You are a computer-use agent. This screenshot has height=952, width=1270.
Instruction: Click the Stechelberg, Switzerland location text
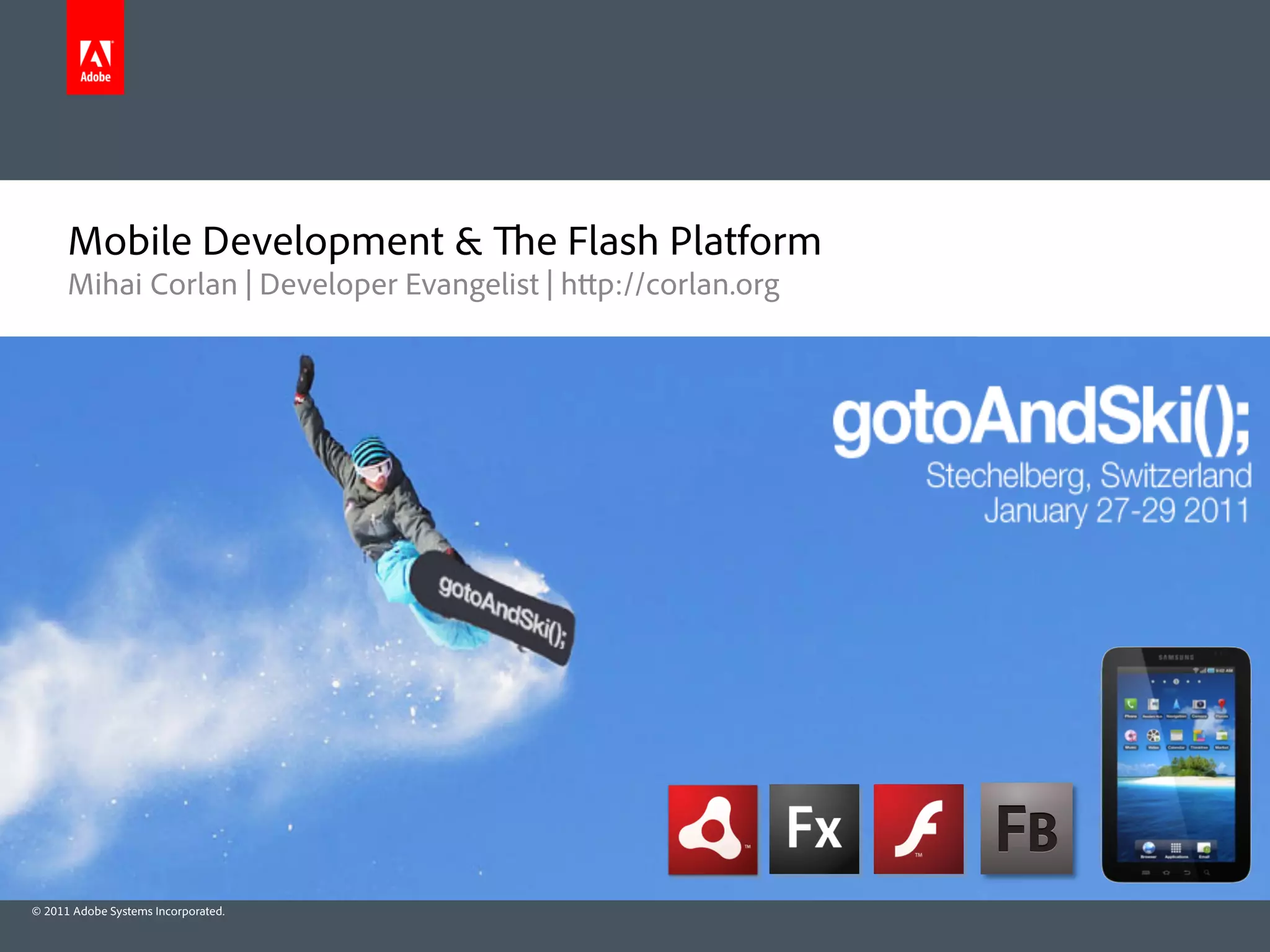click(x=1088, y=476)
